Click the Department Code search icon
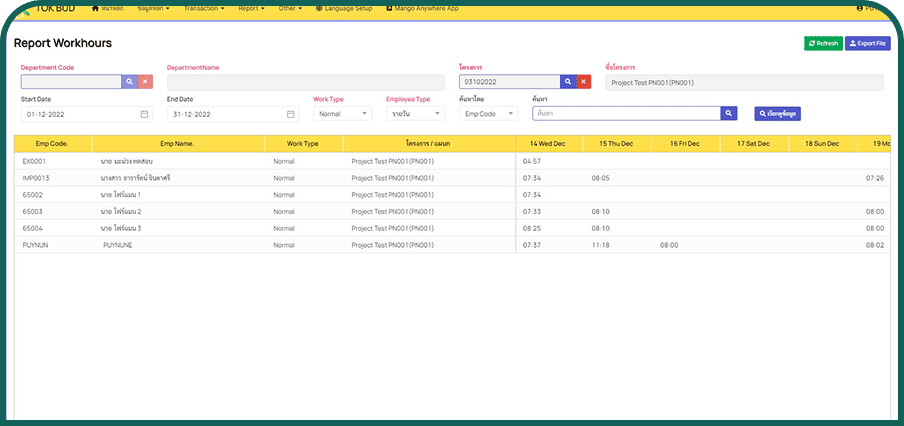This screenshot has width=904, height=426. tap(129, 82)
